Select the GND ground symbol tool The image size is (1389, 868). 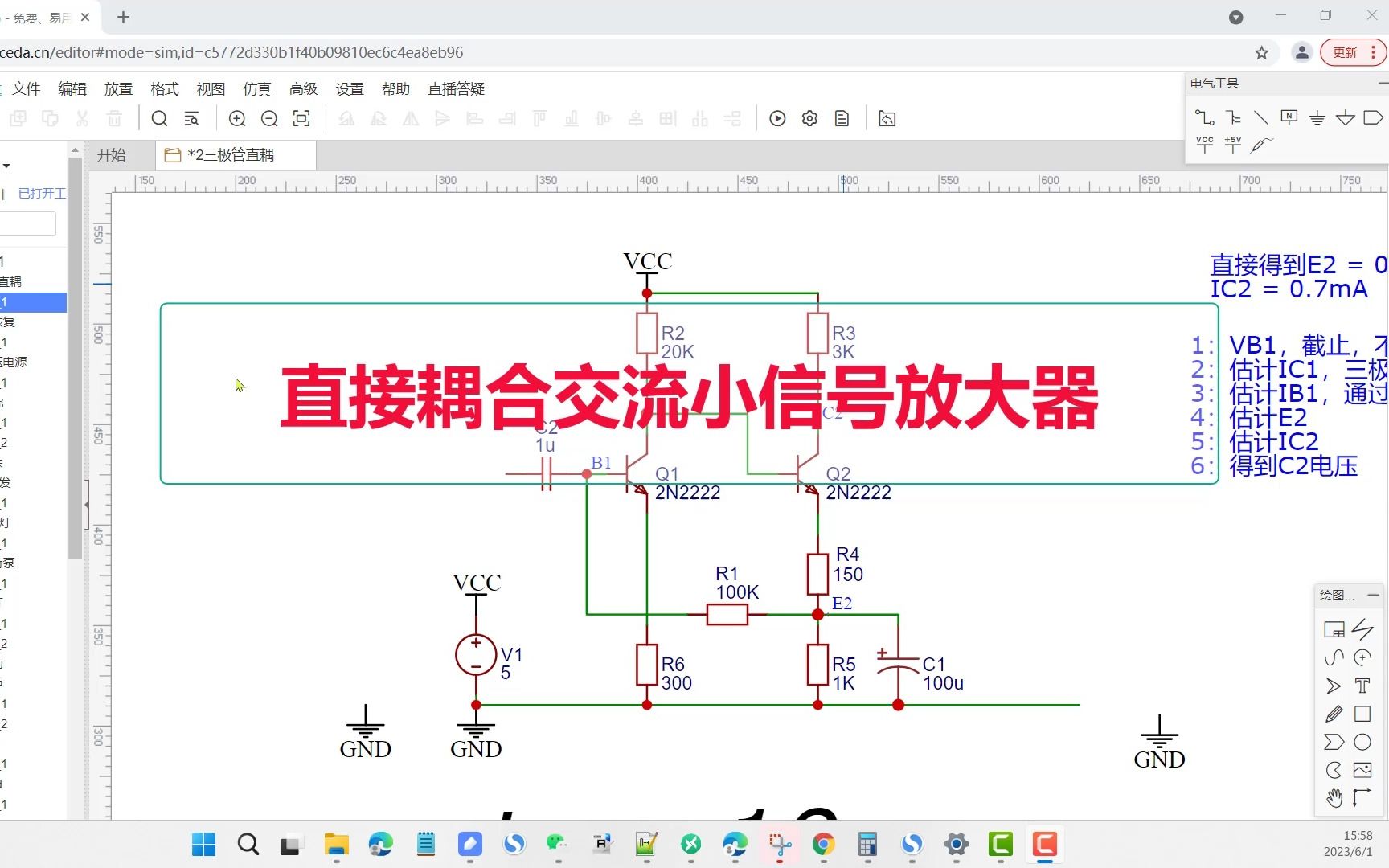pos(1317,118)
